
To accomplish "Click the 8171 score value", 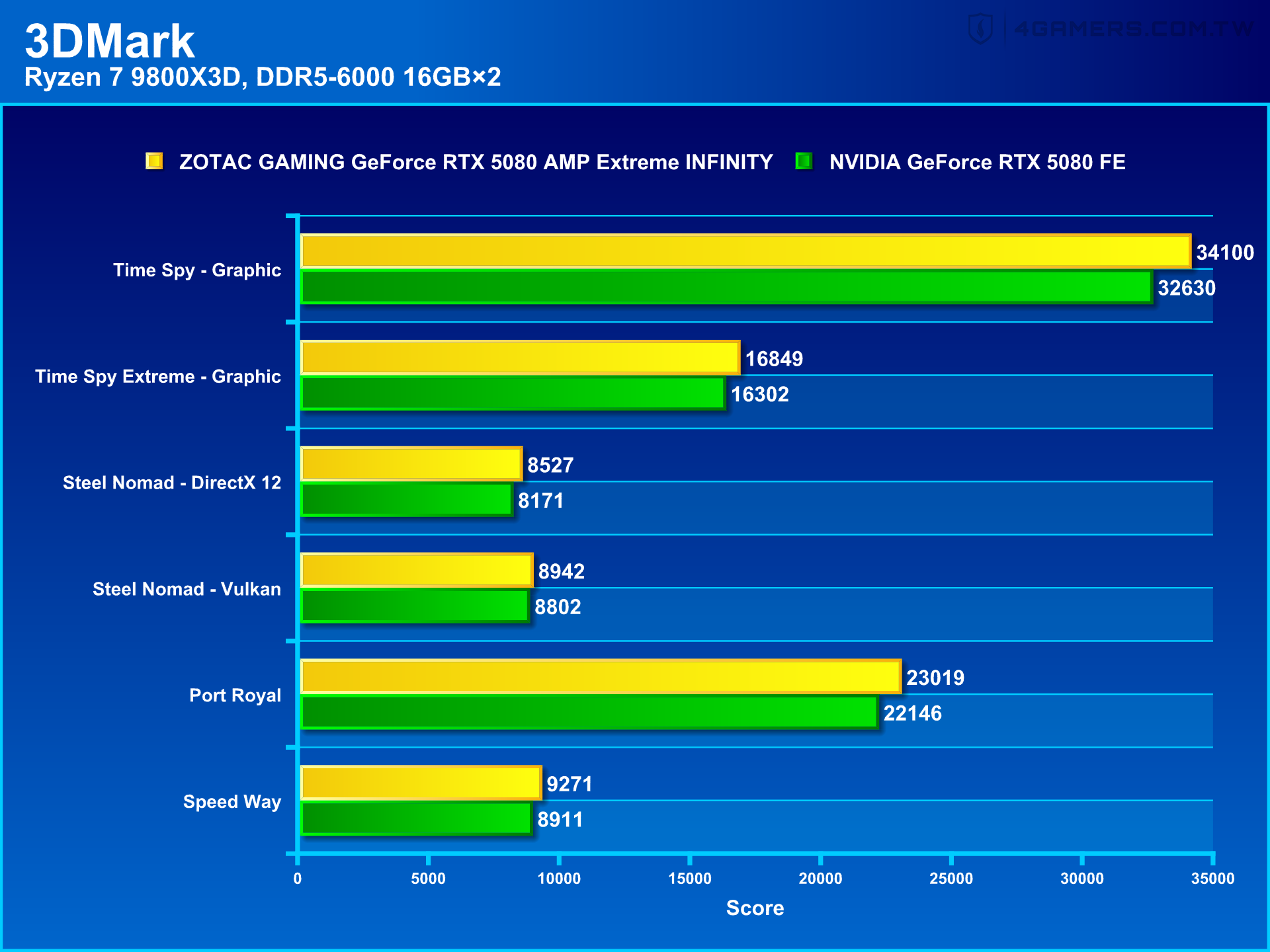I will [541, 501].
